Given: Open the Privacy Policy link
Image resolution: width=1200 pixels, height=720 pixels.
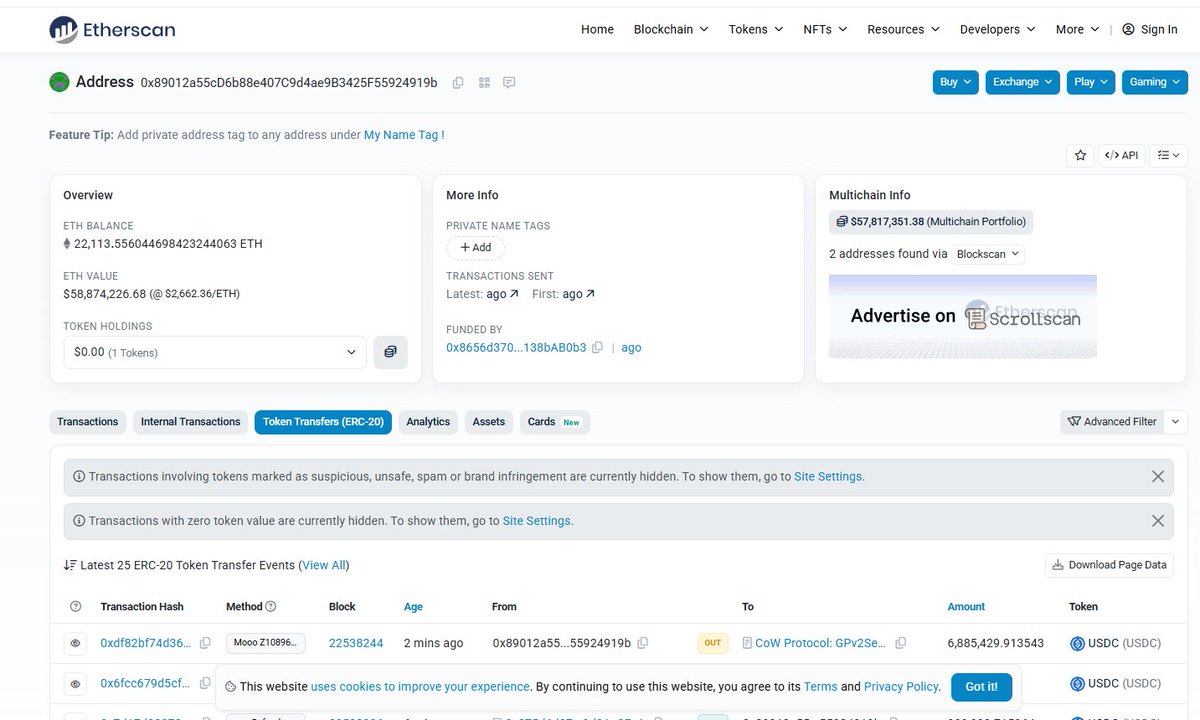Looking at the screenshot, I should pos(901,687).
